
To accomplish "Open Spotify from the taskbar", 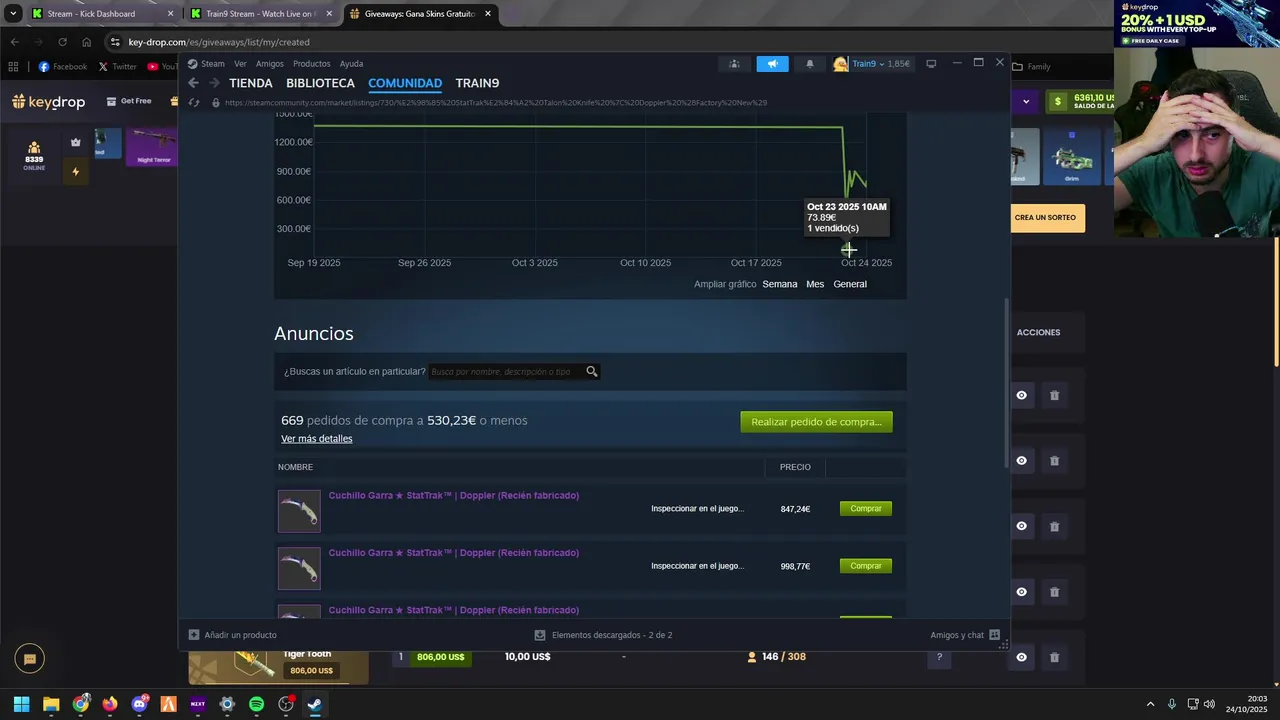I will click(x=256, y=704).
